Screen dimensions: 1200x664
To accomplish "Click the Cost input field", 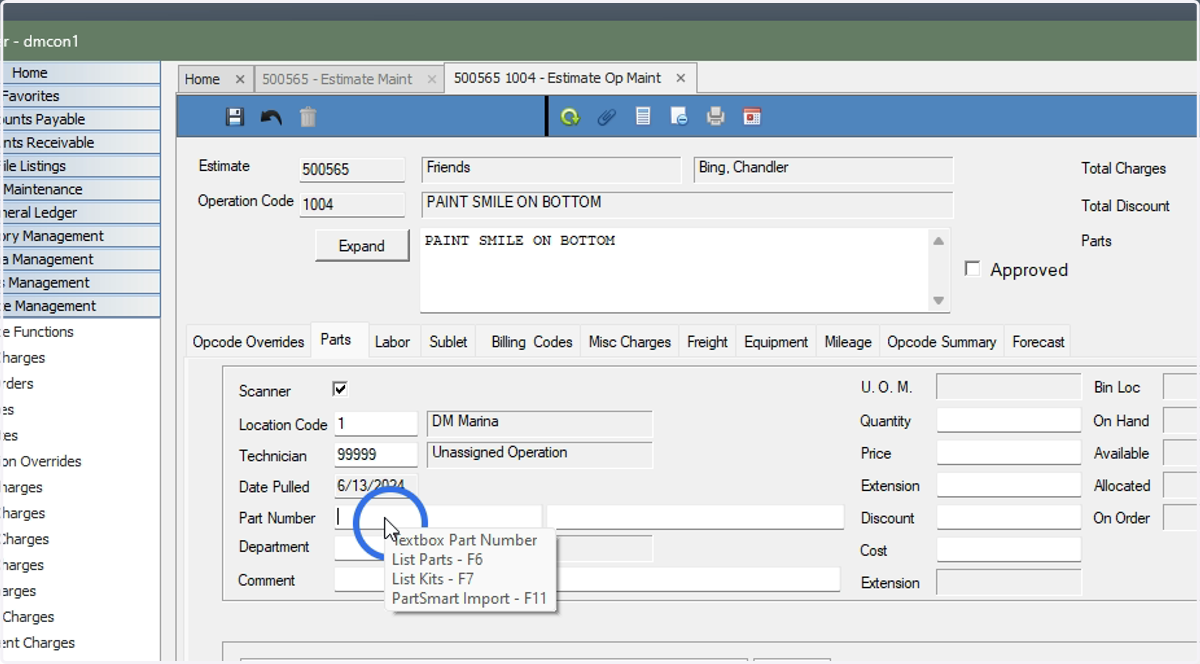I will pyautogui.click(x=1009, y=549).
